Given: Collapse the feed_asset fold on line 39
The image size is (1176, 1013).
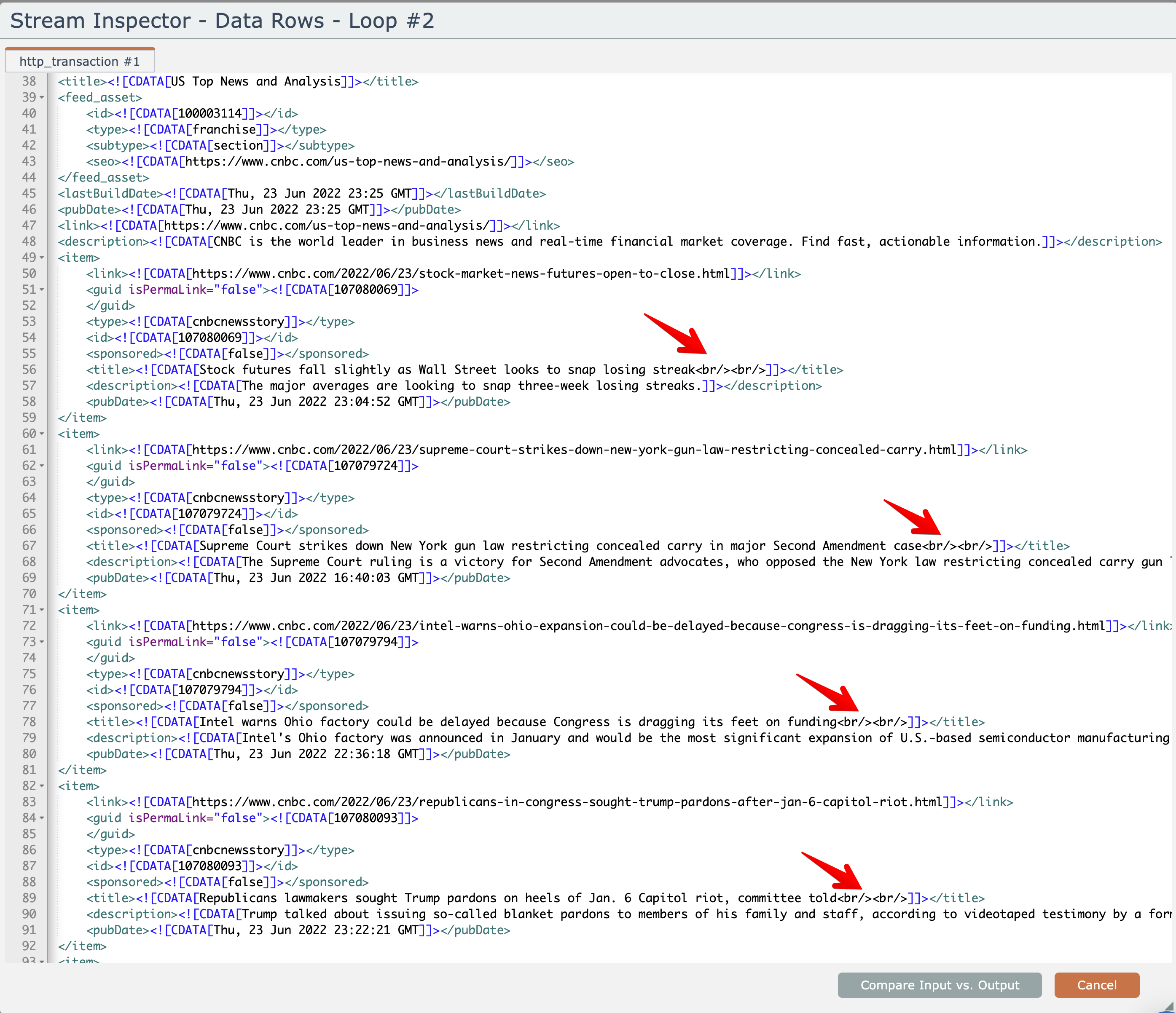Looking at the screenshot, I should click(x=42, y=98).
